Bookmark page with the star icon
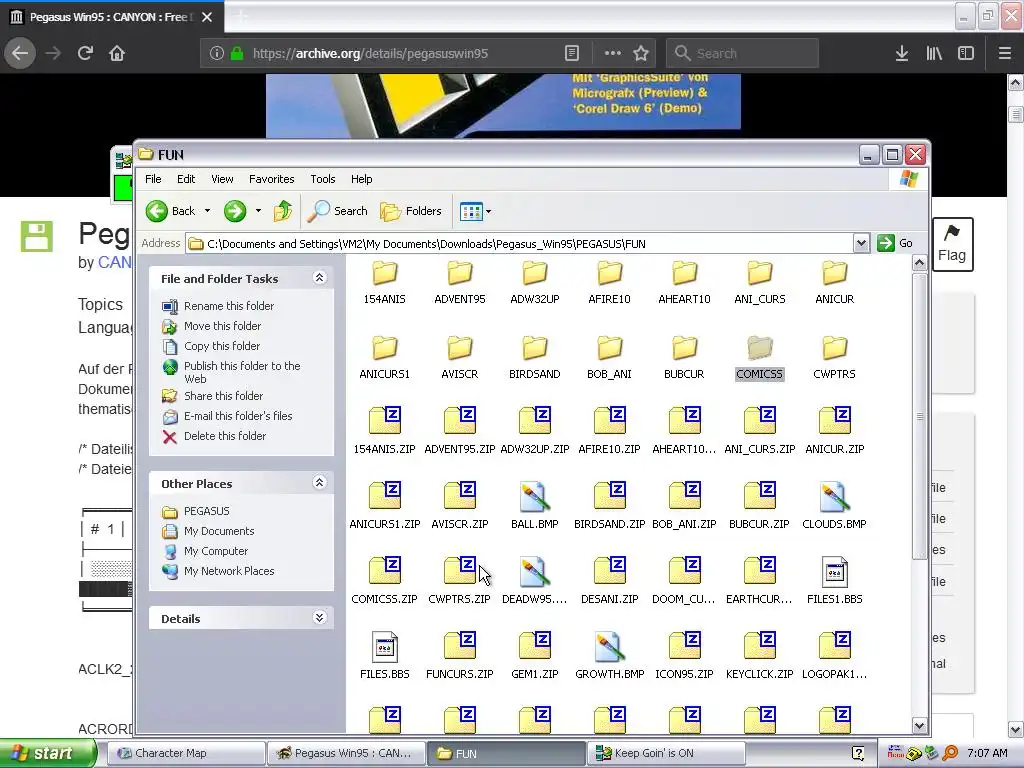The width and height of the screenshot is (1024, 768). click(x=641, y=54)
